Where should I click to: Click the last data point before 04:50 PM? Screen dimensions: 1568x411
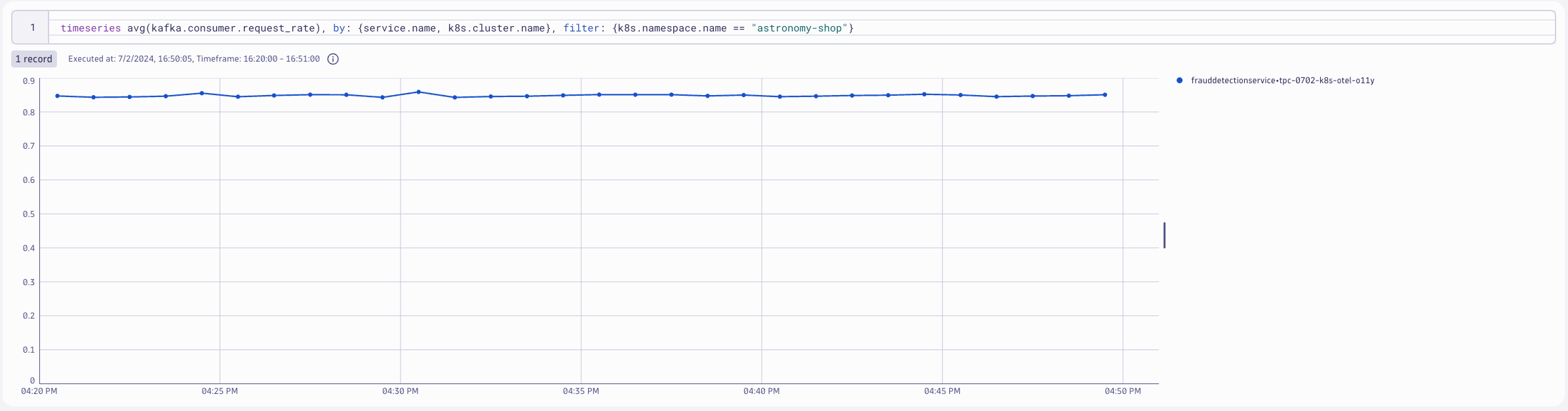pyautogui.click(x=1105, y=94)
